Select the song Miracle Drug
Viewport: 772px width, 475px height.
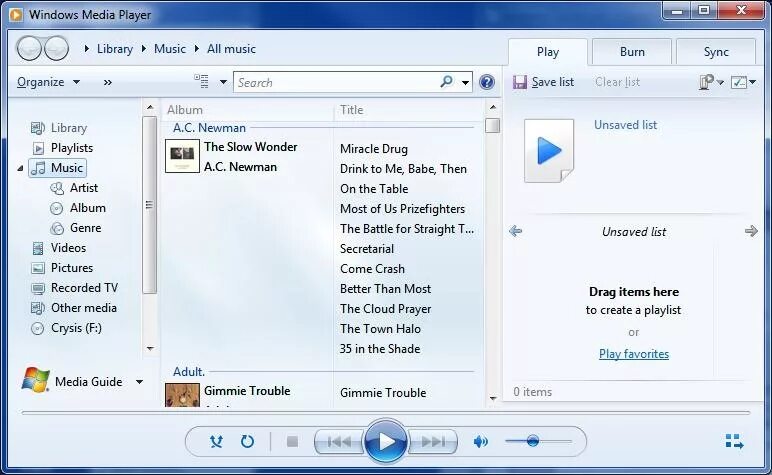click(374, 149)
